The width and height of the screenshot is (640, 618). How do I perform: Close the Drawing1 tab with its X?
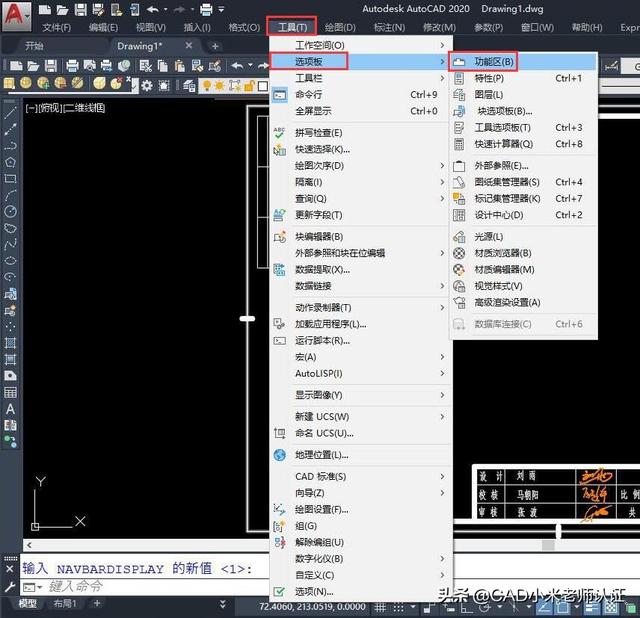(x=189, y=45)
